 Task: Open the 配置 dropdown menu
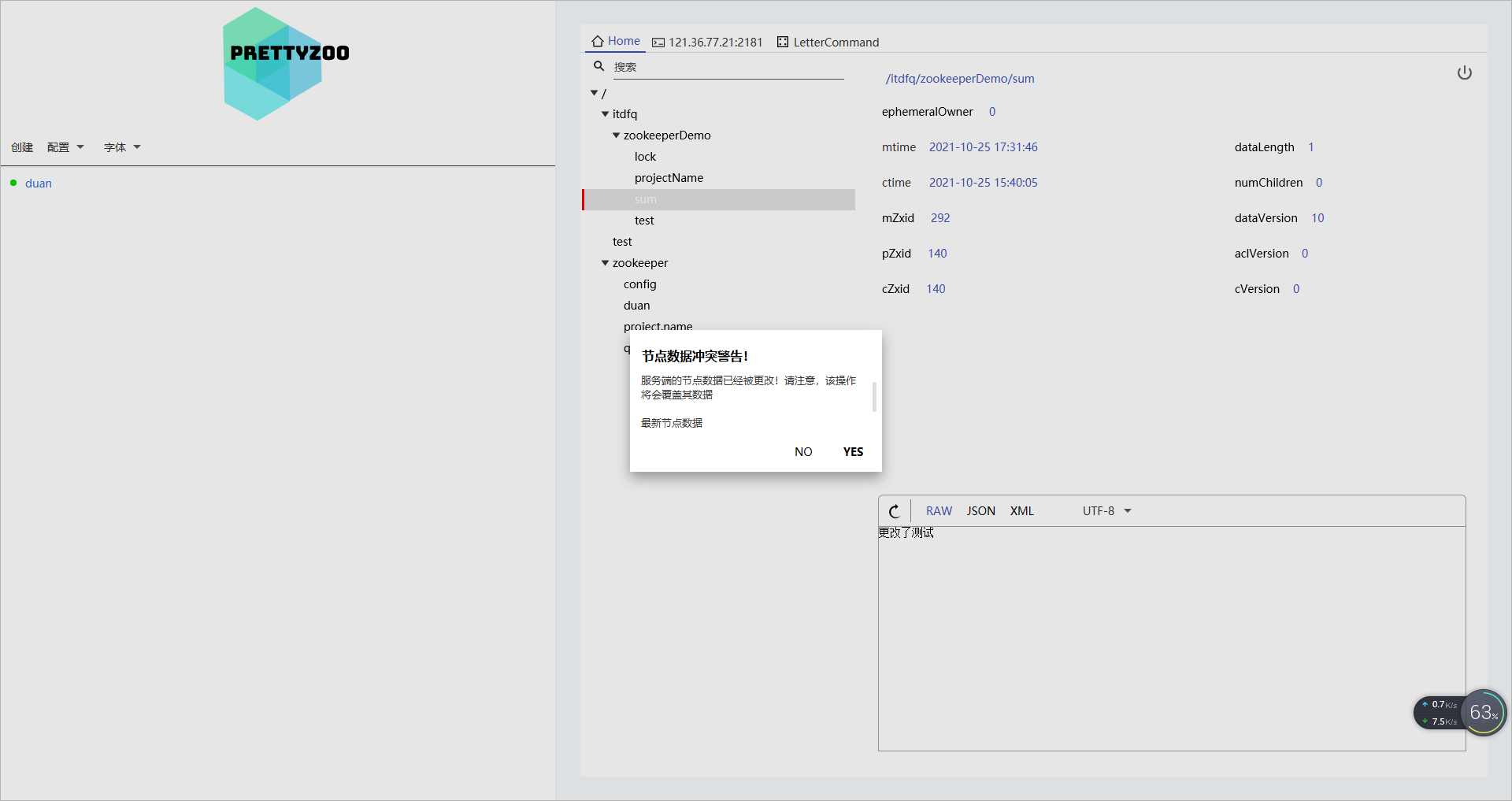tap(65, 147)
